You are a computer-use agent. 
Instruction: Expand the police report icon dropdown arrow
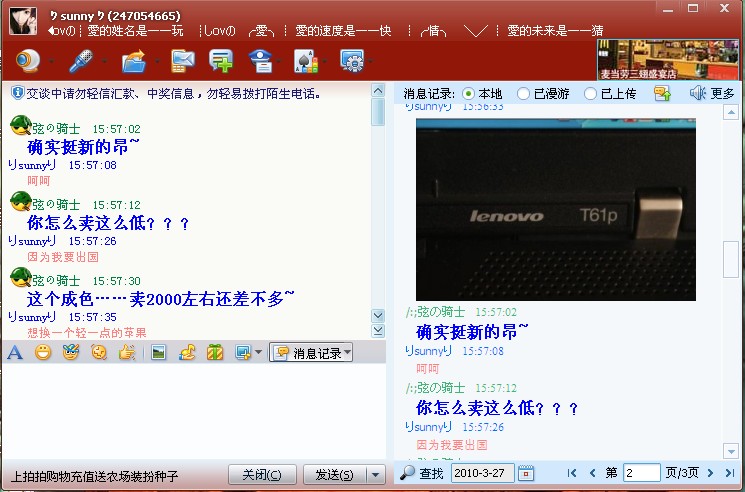pyautogui.click(x=279, y=61)
